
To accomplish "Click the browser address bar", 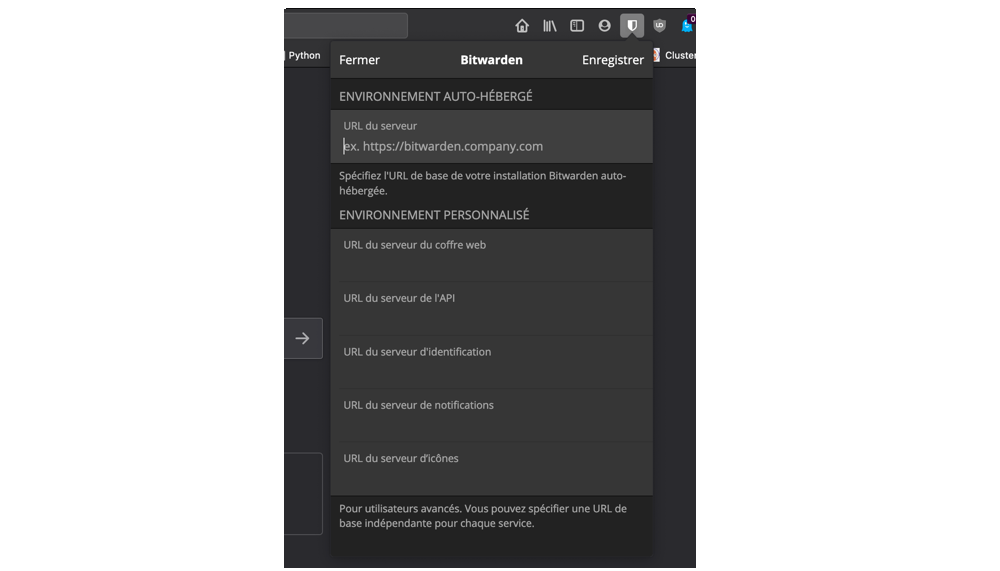I will 346,26.
